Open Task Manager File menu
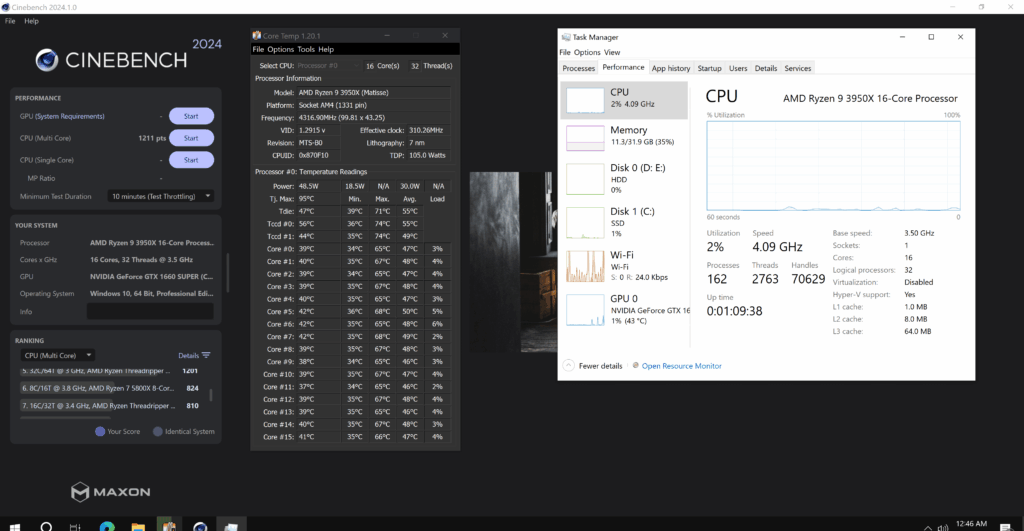Viewport: 1024px width, 531px height. click(x=565, y=52)
